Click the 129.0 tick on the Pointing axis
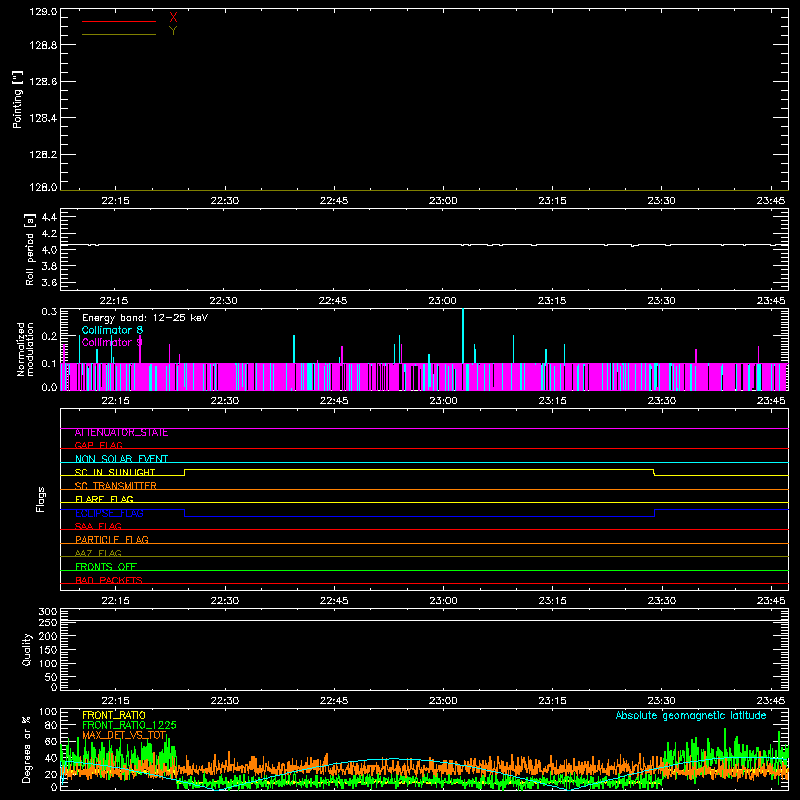 pyautogui.click(x=43, y=12)
